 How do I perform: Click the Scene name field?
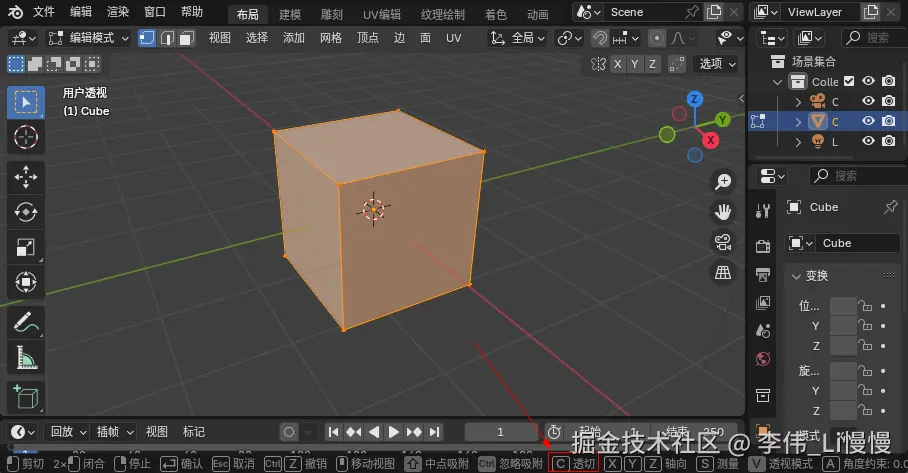tap(646, 12)
